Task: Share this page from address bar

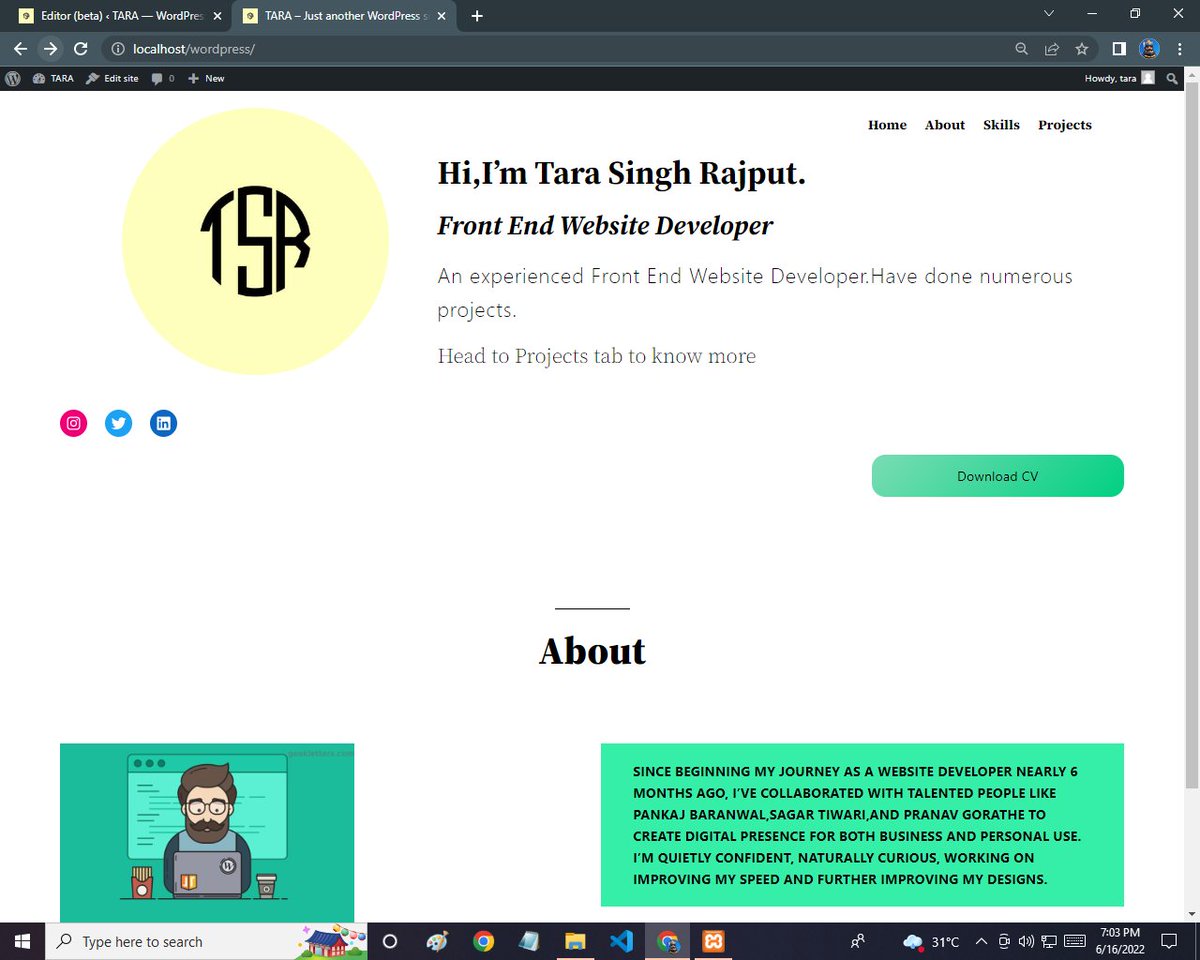Action: (x=1052, y=48)
